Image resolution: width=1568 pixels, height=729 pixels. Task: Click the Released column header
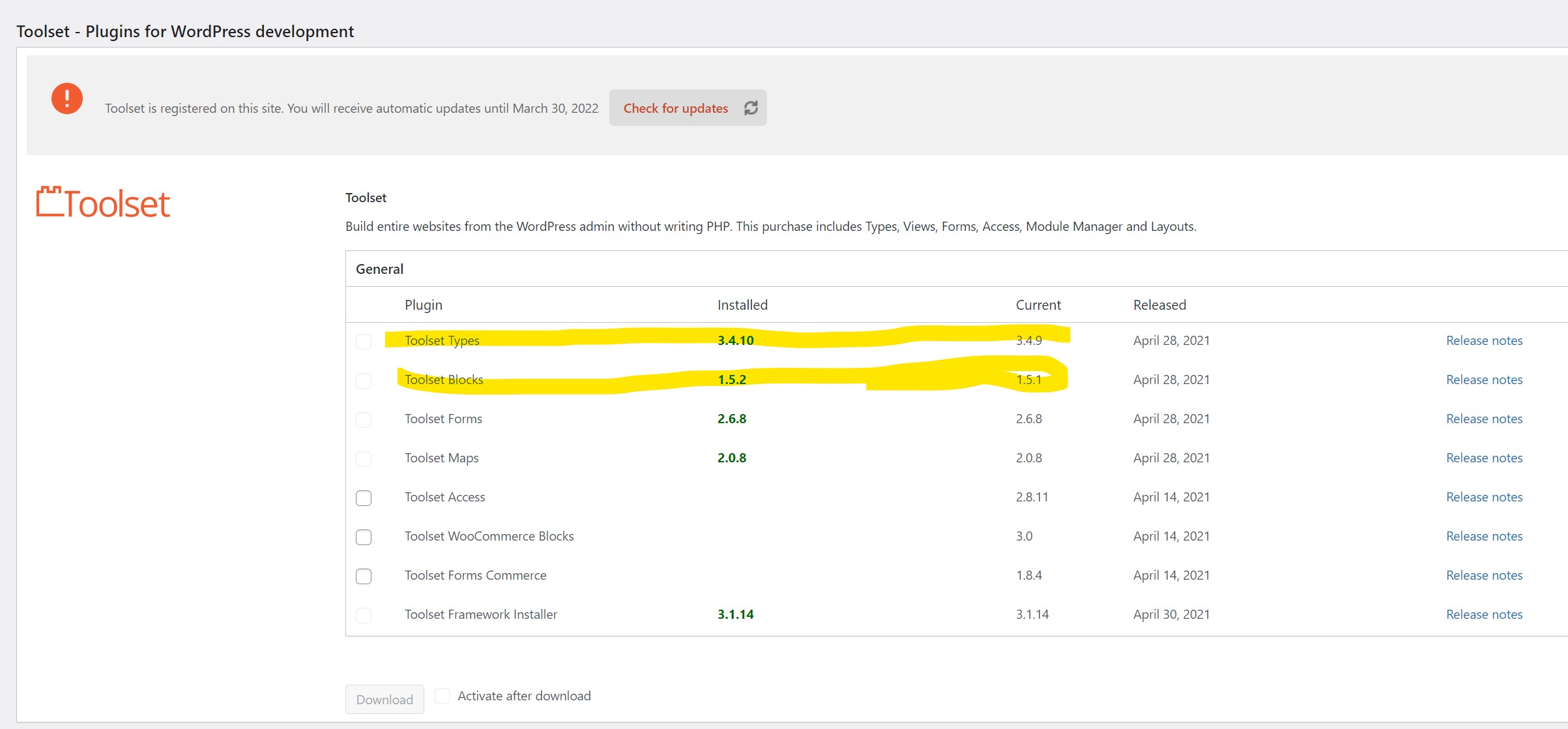1159,305
